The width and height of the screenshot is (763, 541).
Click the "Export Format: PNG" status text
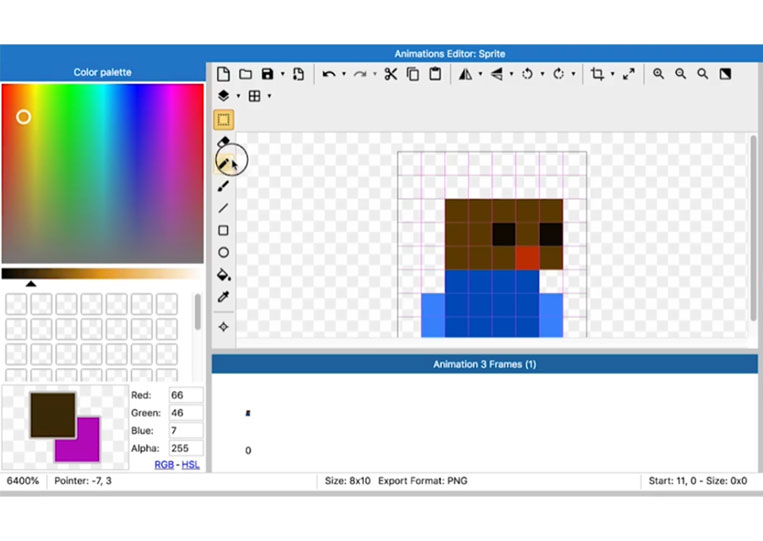pyautogui.click(x=422, y=481)
